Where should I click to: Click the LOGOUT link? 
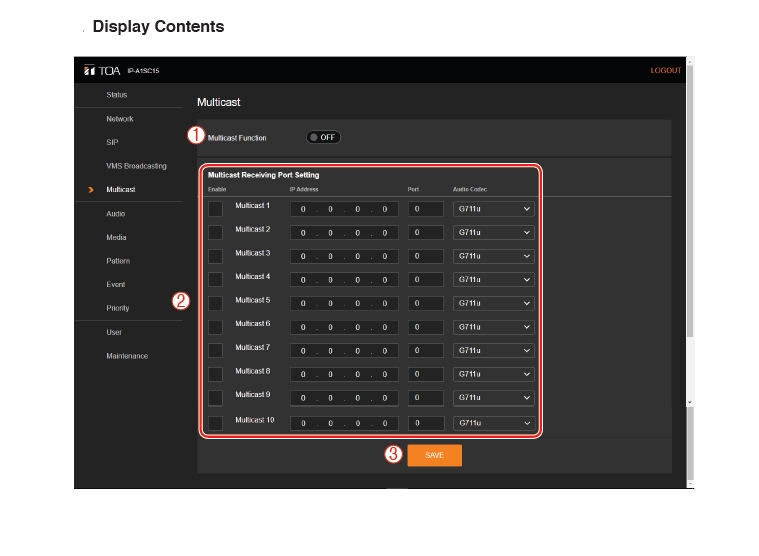coord(665,71)
